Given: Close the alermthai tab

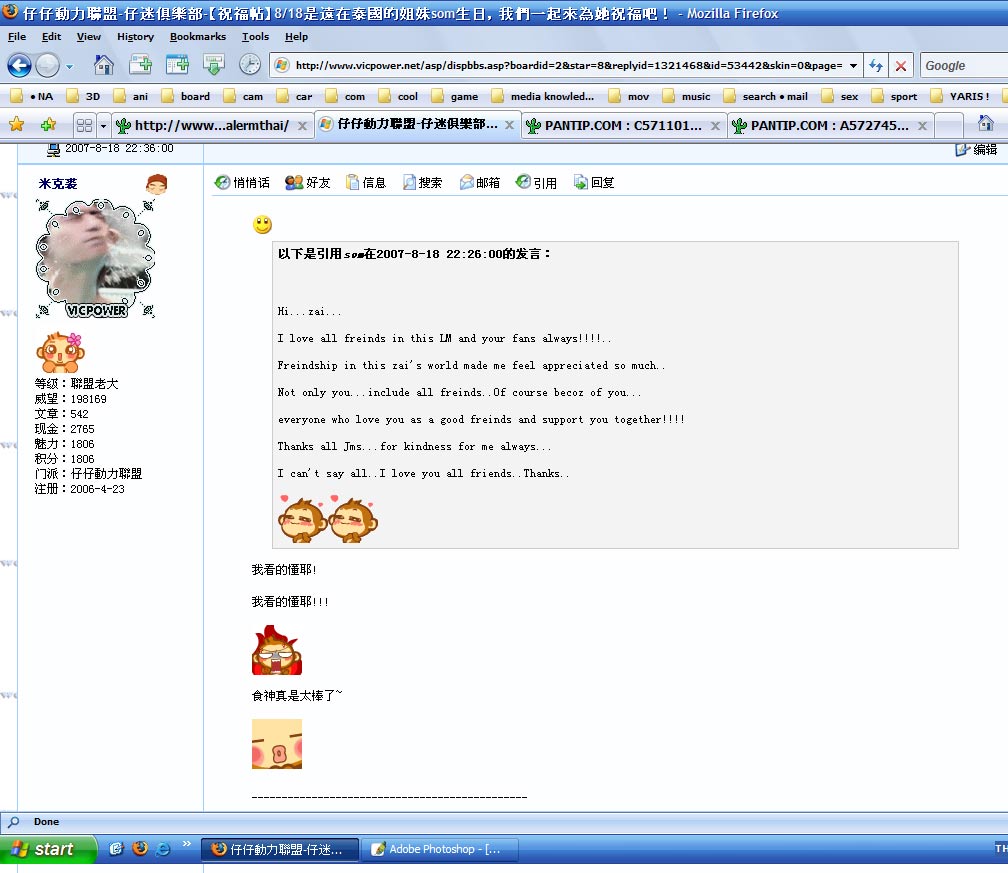Looking at the screenshot, I should 302,126.
